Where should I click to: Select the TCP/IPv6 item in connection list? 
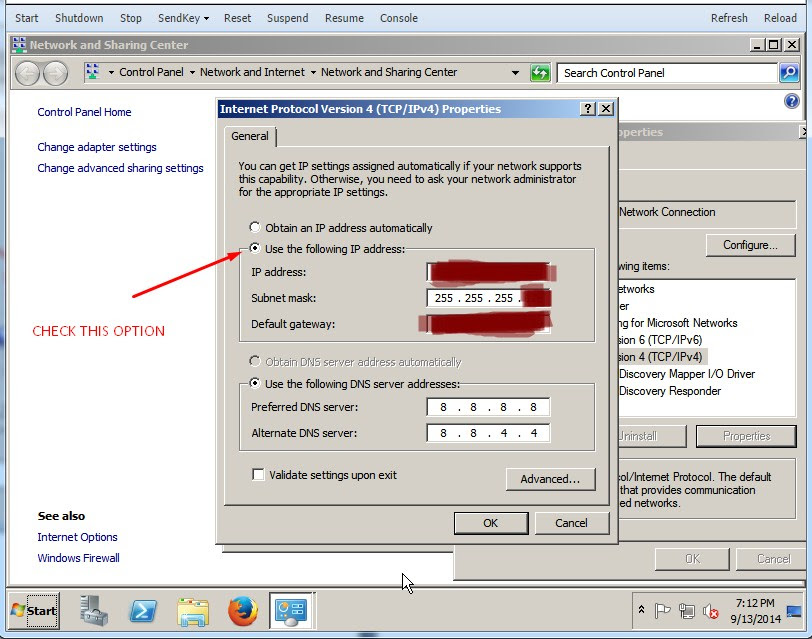[x=661, y=340]
